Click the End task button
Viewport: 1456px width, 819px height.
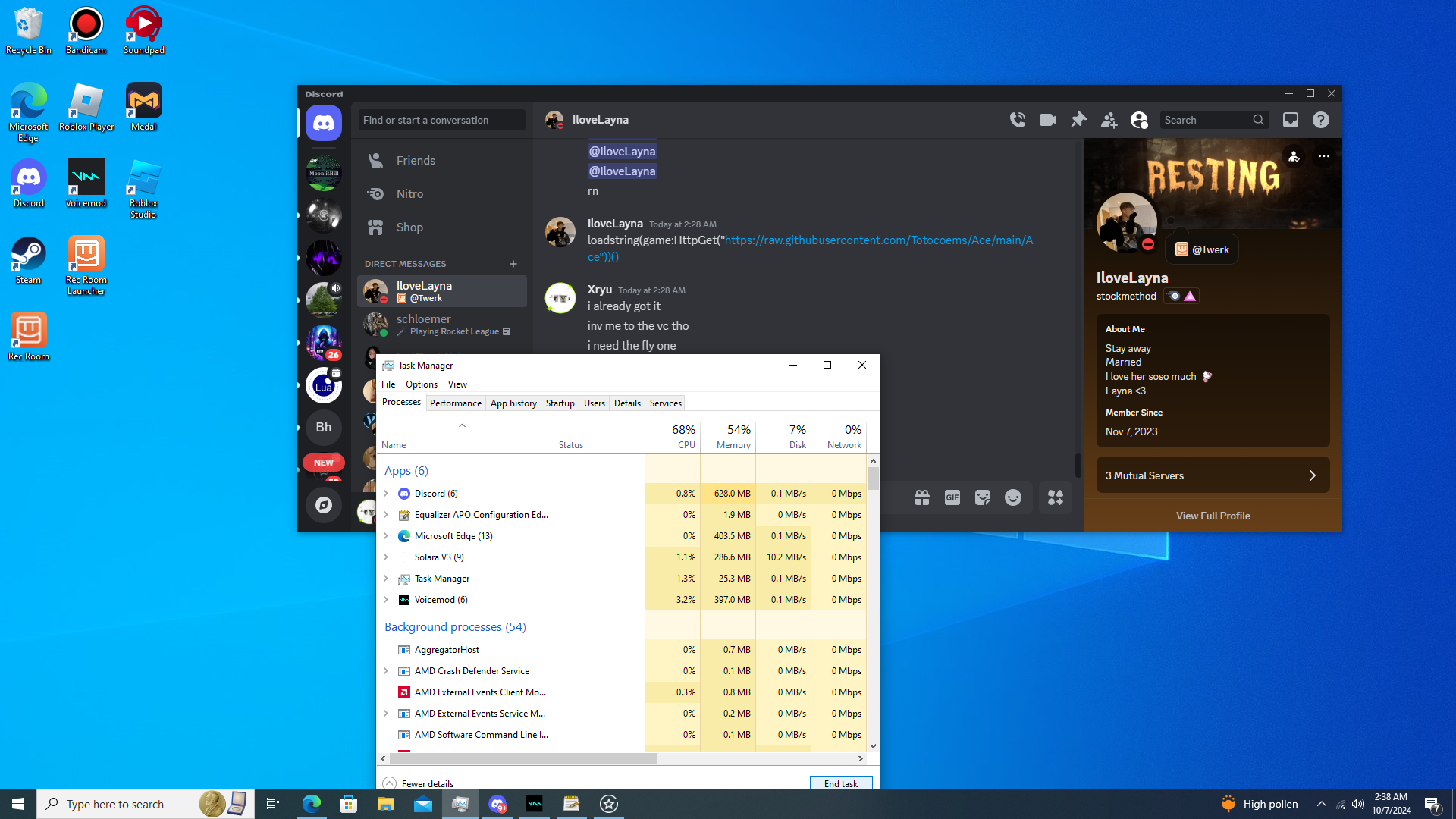point(840,783)
